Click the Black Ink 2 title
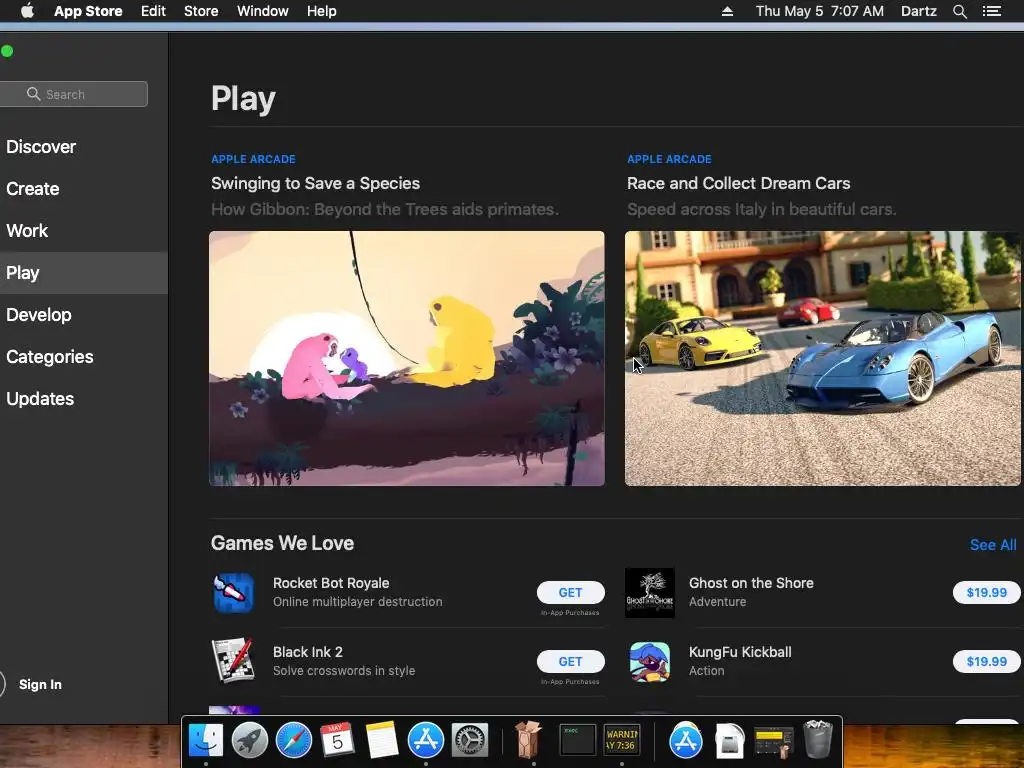This screenshot has height=768, width=1024. (308, 652)
